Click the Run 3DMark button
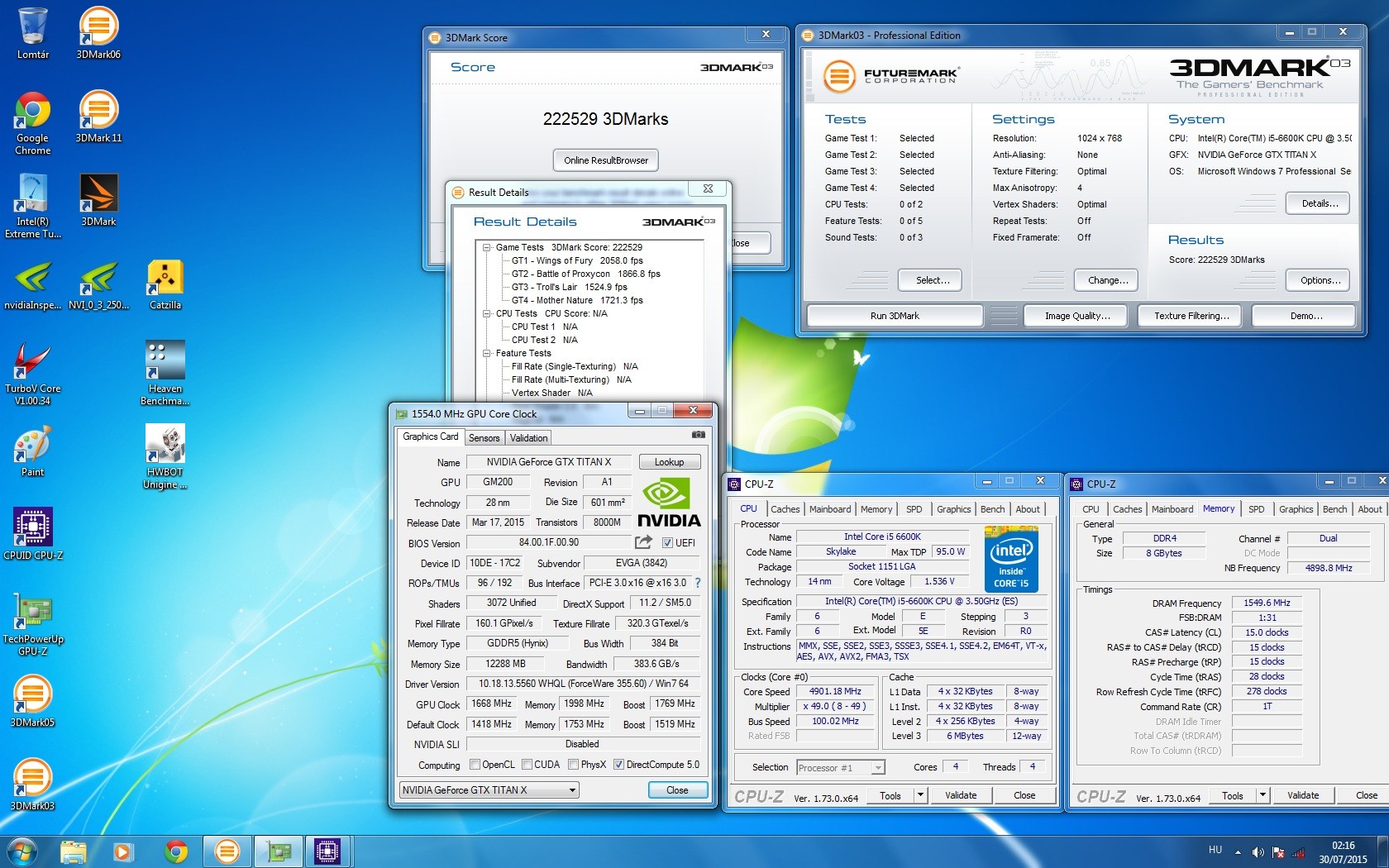 point(895,316)
